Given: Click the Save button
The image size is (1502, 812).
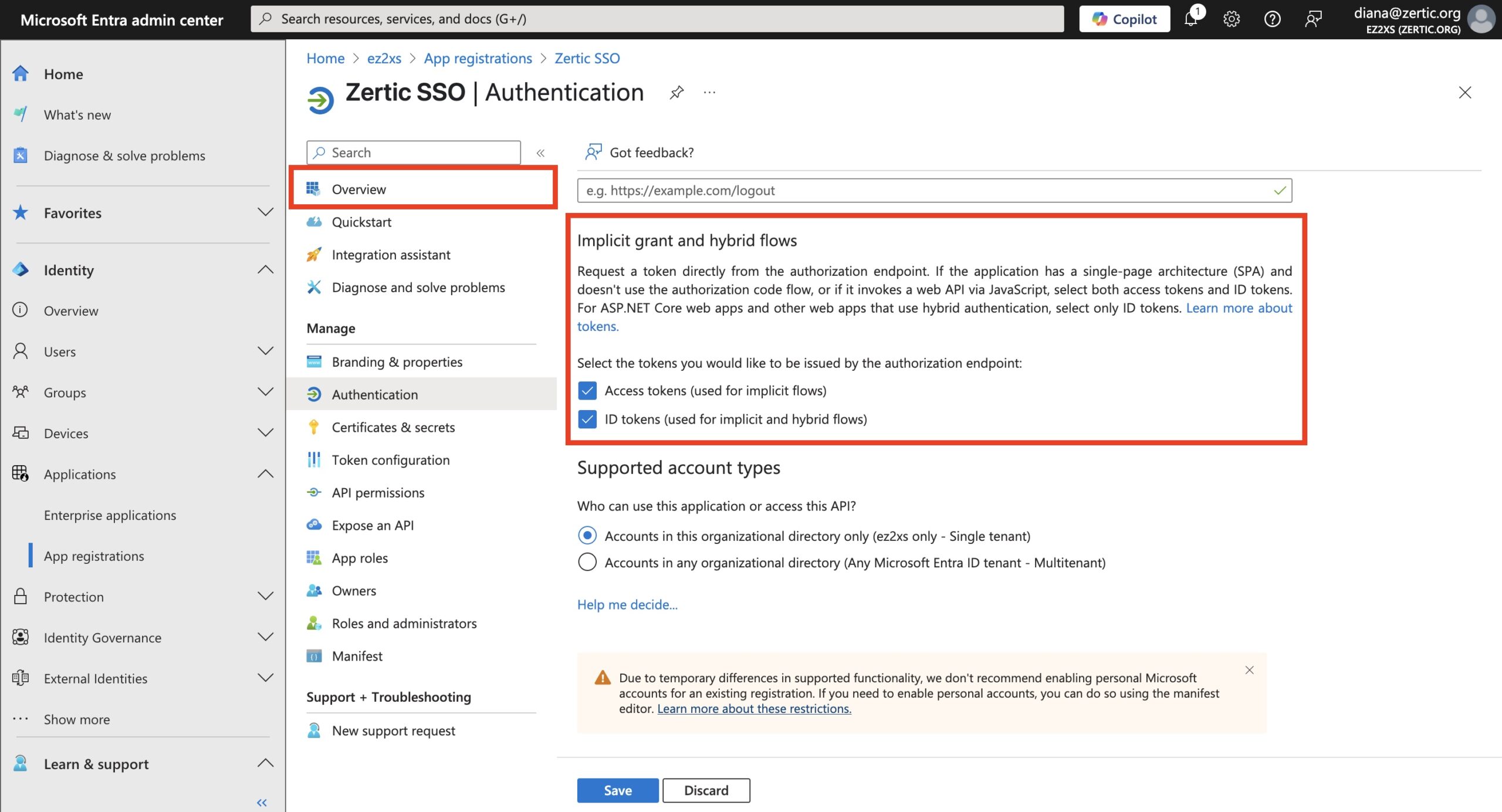Looking at the screenshot, I should click(x=617, y=790).
